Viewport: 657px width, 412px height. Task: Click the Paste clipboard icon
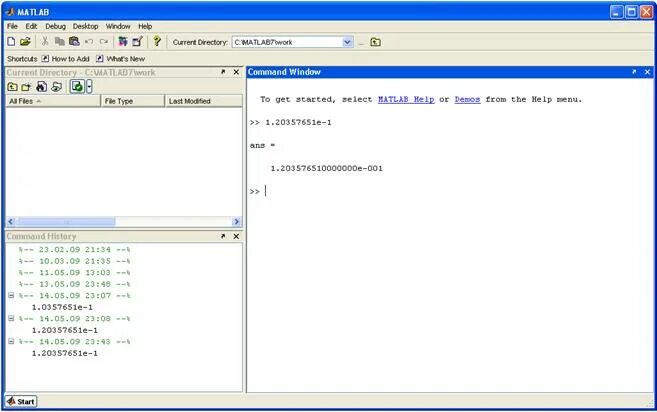coord(74,41)
